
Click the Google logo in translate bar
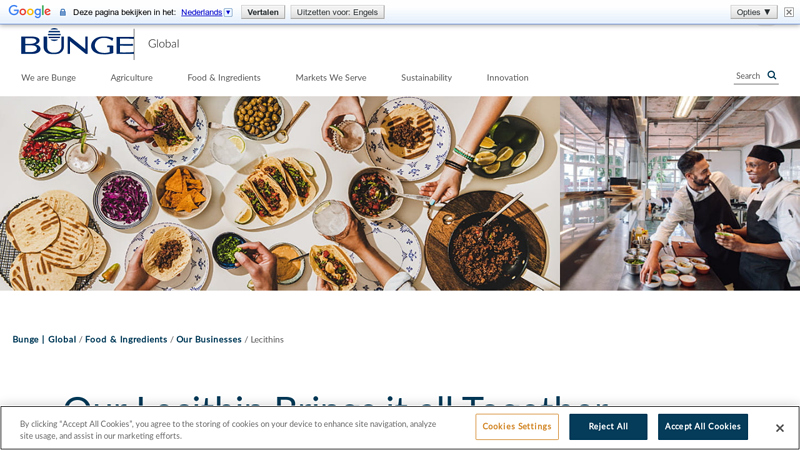click(30, 11)
